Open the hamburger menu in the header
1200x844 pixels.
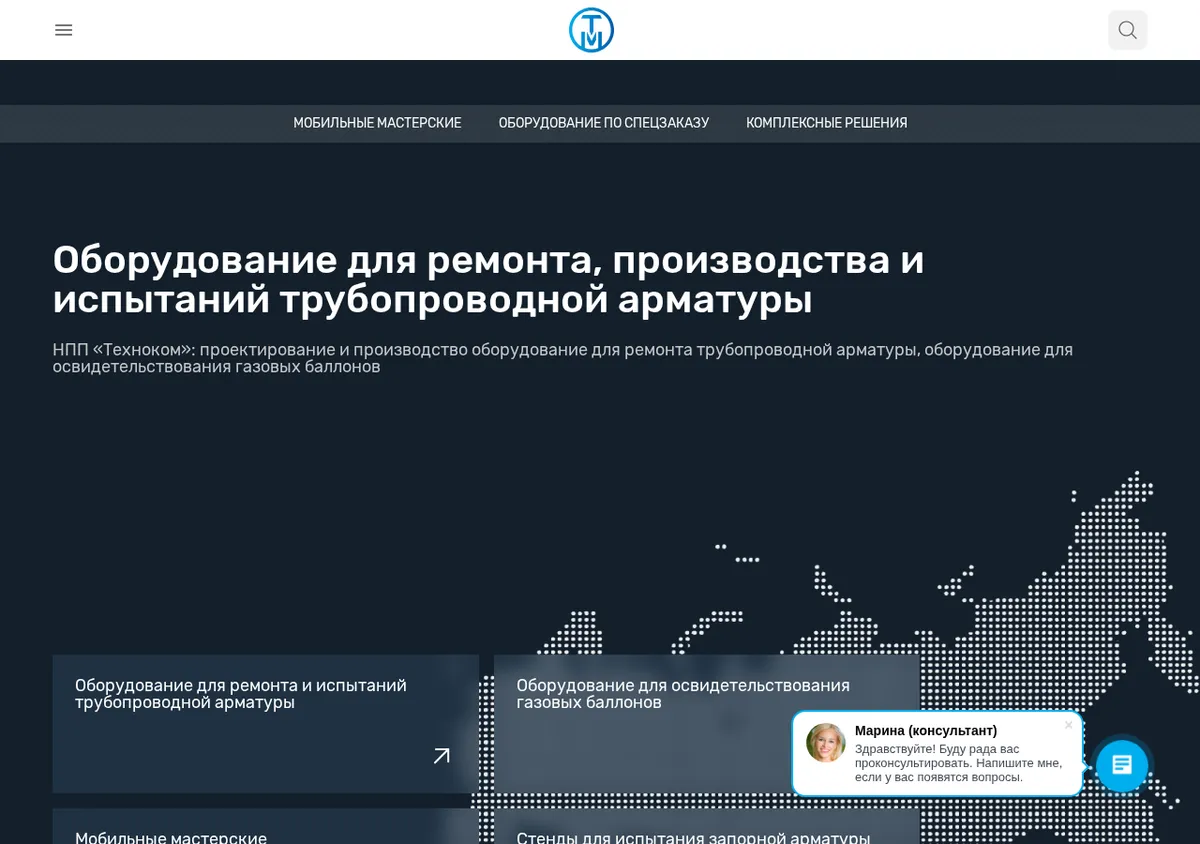point(64,30)
